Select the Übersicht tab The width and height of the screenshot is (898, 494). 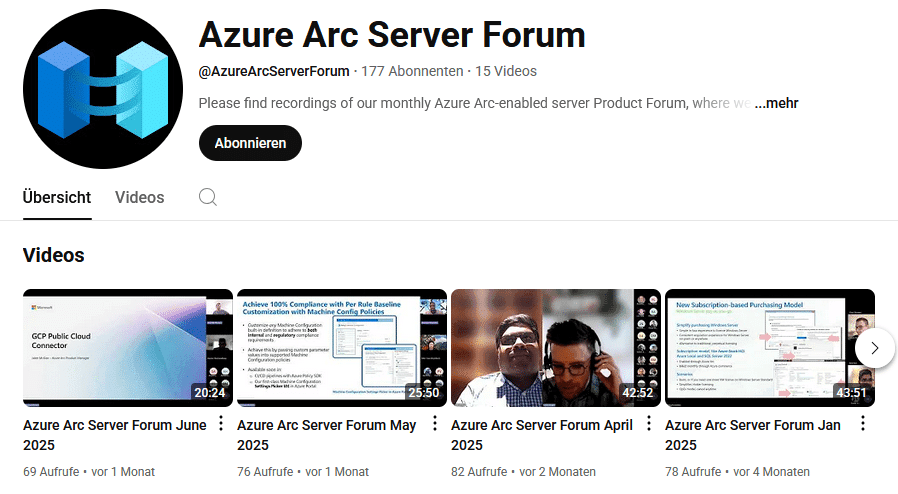click(x=57, y=197)
